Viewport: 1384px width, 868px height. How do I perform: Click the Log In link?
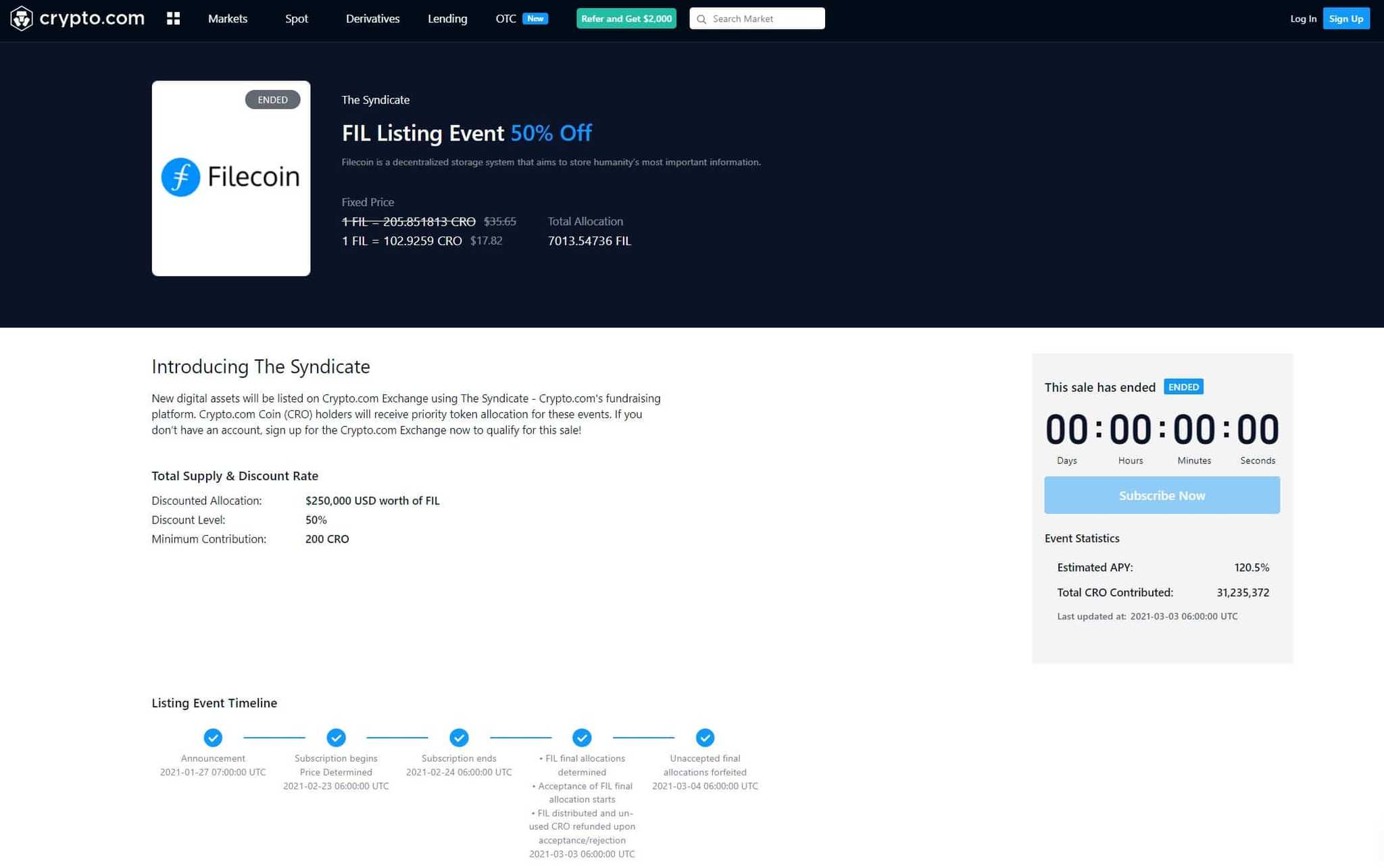pyautogui.click(x=1303, y=18)
